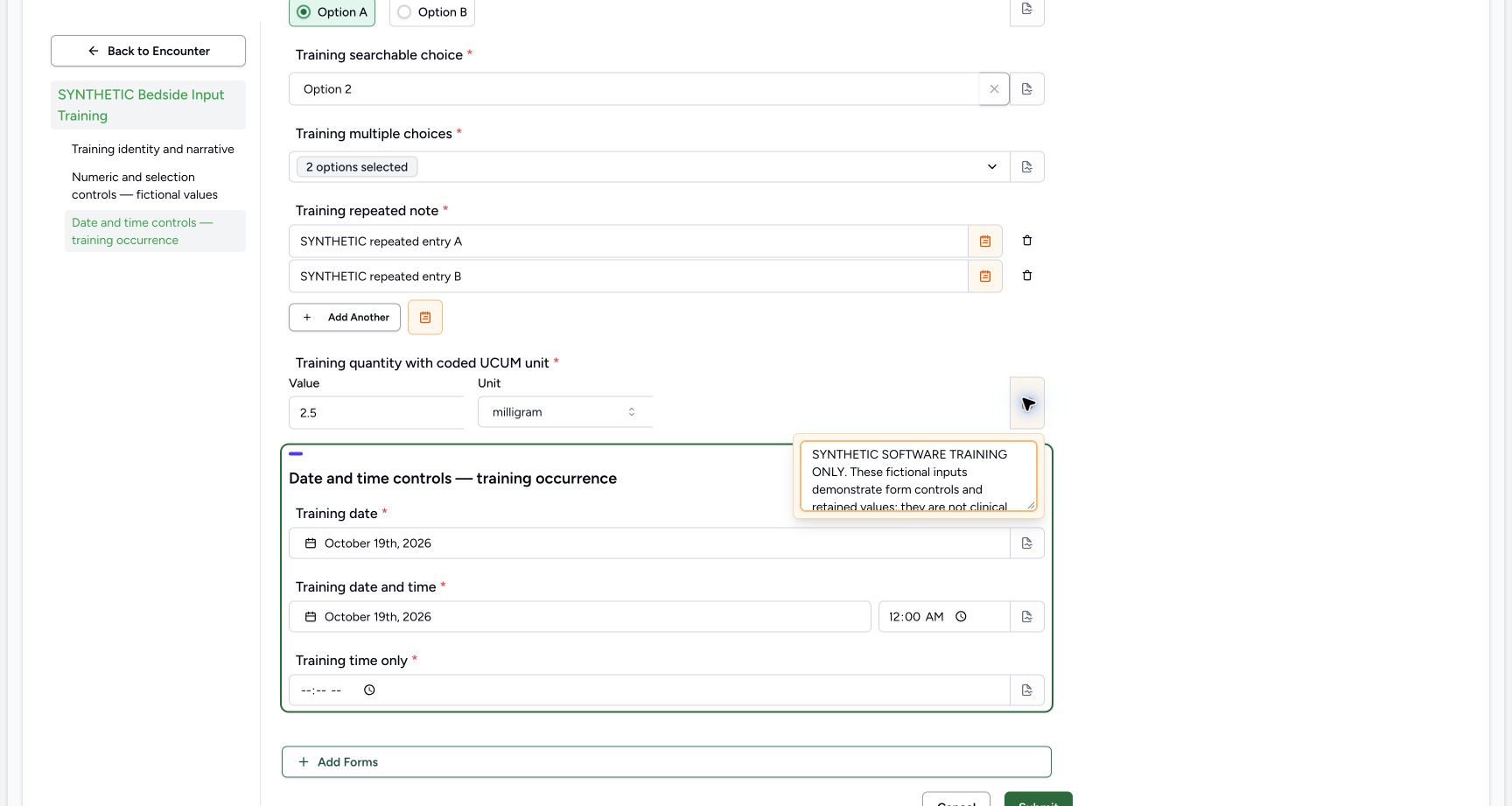This screenshot has height=806, width=1512.
Task: Click note icon beside Option A/B radio group
Action: pos(1027,10)
